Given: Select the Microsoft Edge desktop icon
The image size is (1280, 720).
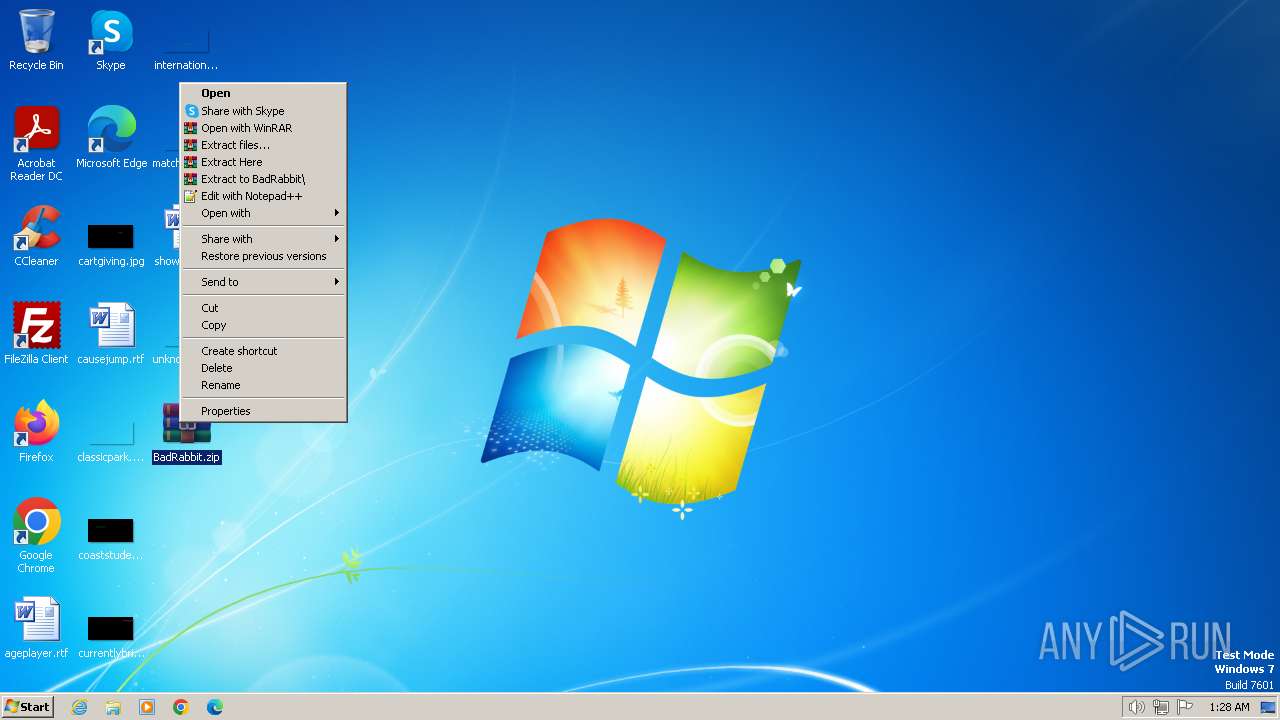Looking at the screenshot, I should coord(111,138).
